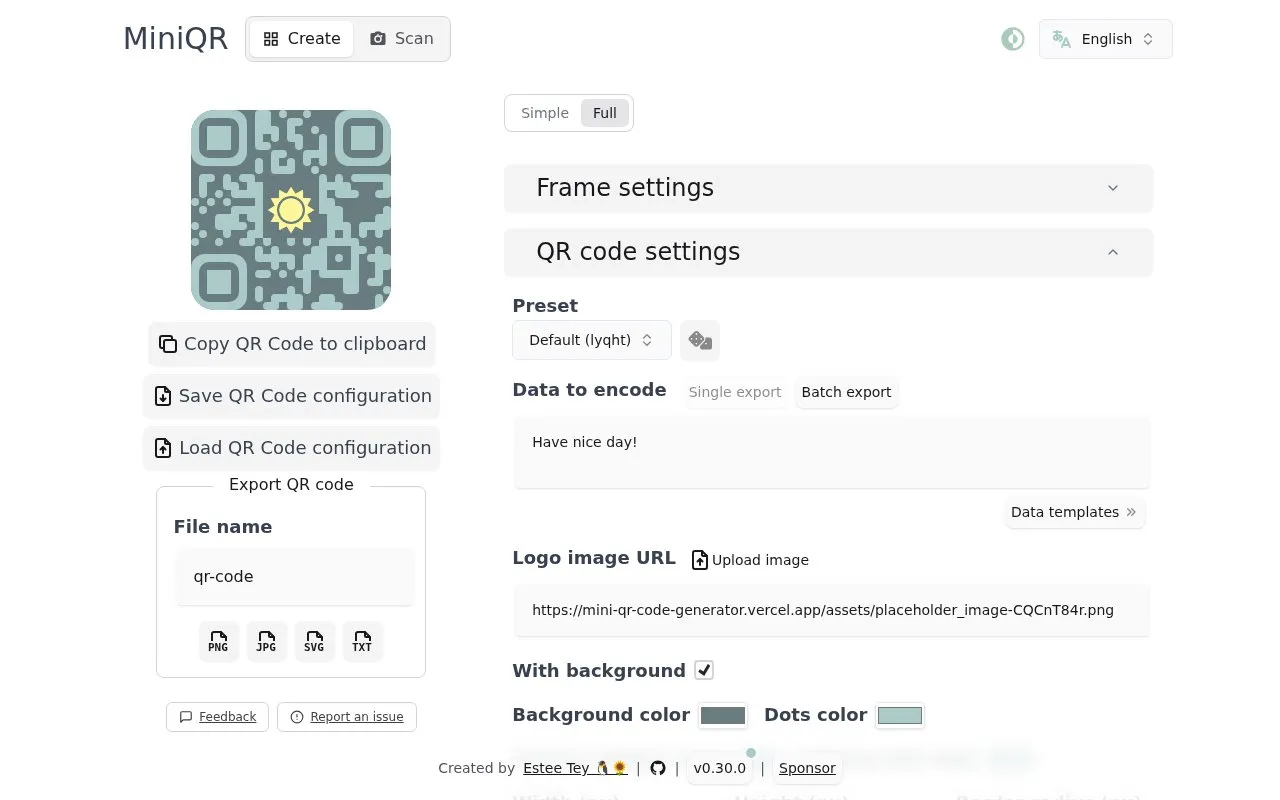Edit the Logo image URL field

point(832,610)
